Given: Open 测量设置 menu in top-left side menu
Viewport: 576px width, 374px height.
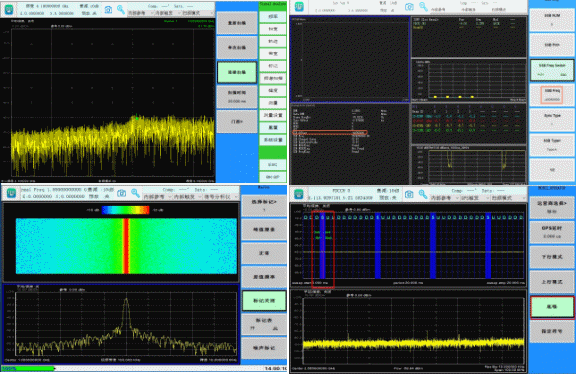Looking at the screenshot, I should (x=273, y=115).
